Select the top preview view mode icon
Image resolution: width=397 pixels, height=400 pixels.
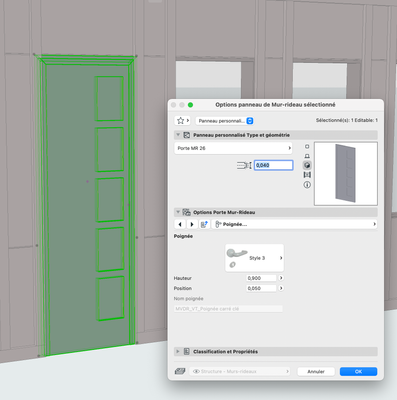307,147
